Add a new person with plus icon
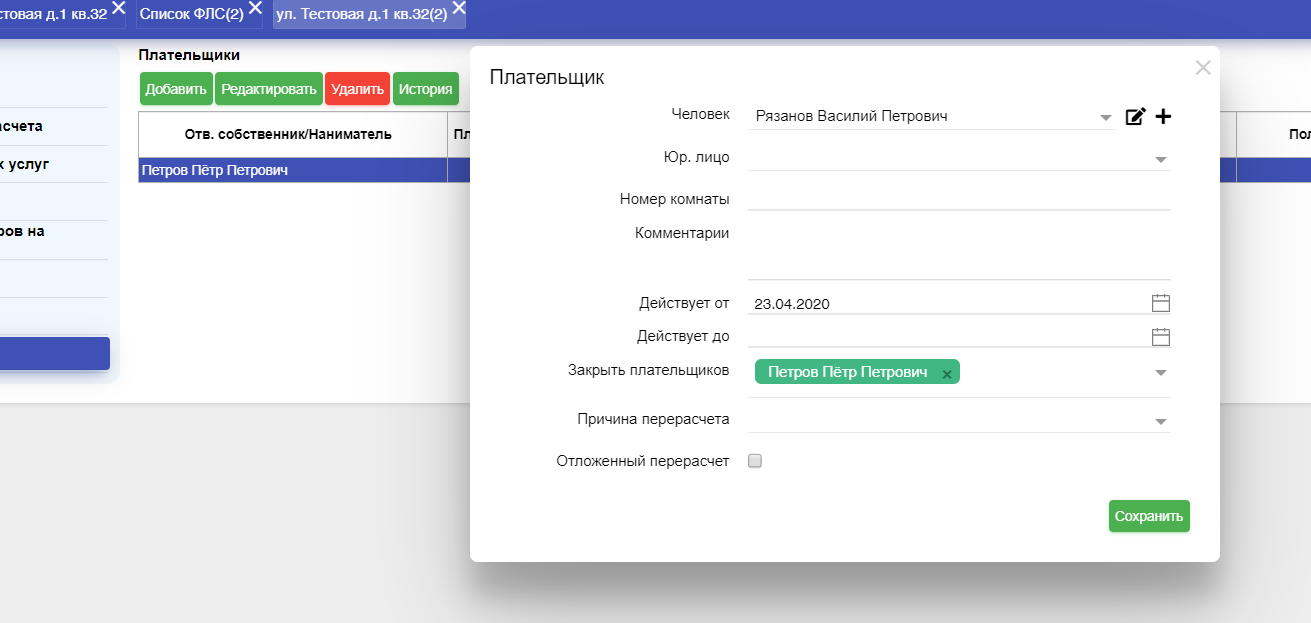The image size is (1311, 623). coord(1163,117)
